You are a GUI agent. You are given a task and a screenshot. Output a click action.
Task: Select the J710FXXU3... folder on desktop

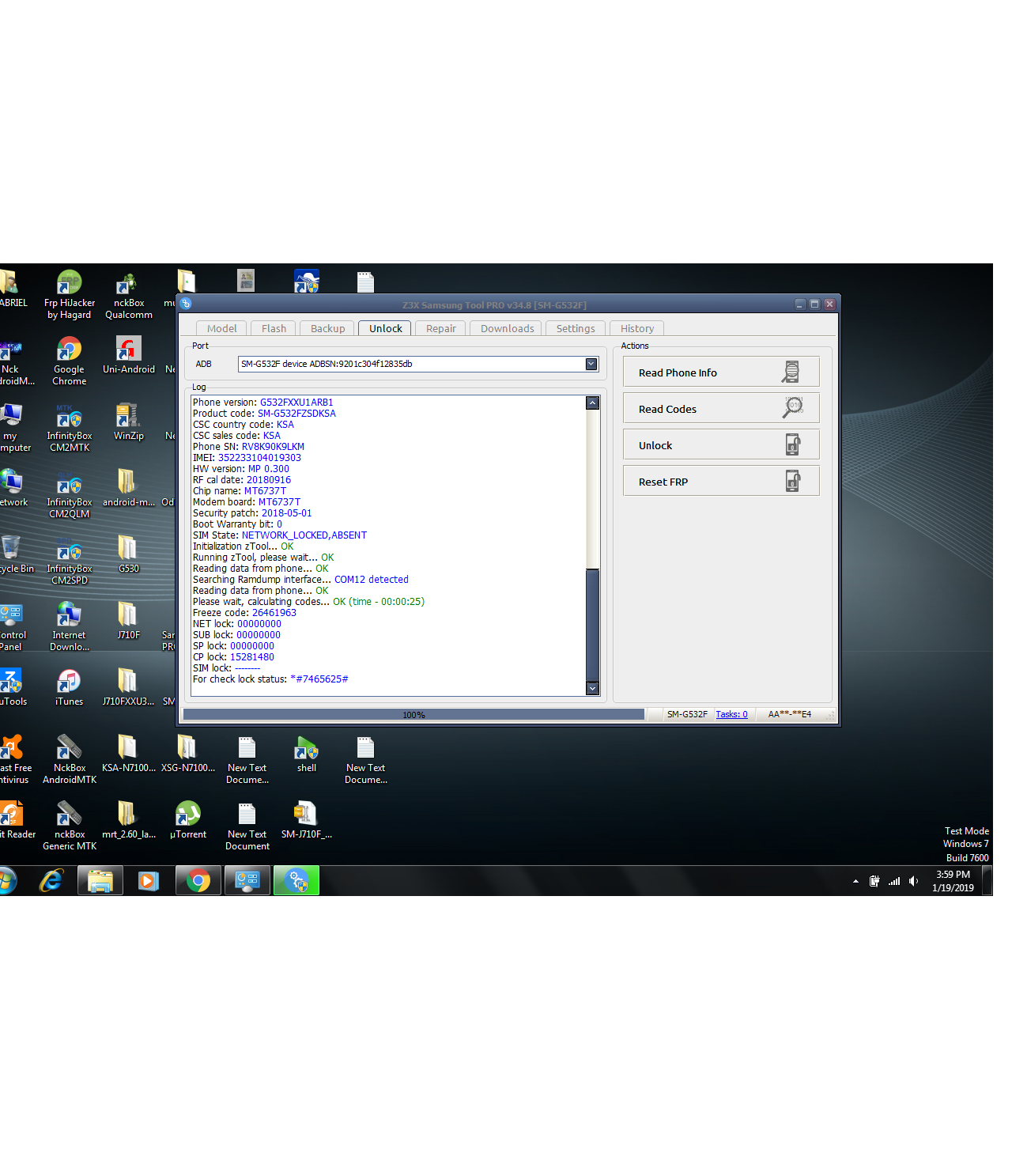[129, 688]
